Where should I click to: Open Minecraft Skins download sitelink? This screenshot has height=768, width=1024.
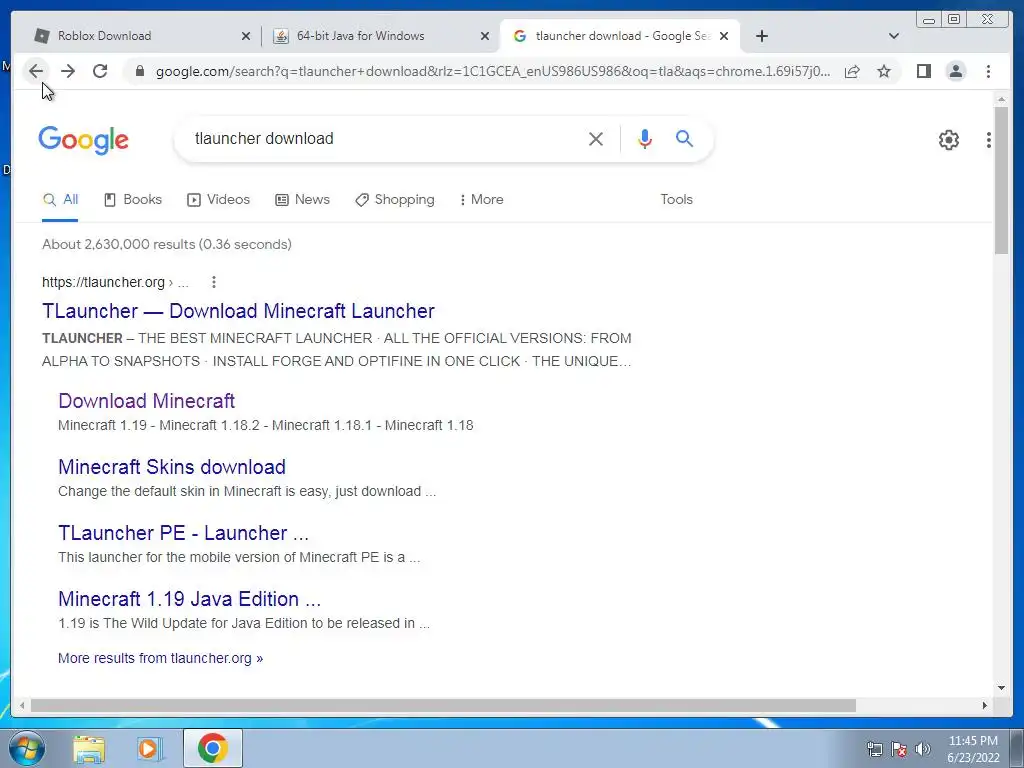(172, 467)
